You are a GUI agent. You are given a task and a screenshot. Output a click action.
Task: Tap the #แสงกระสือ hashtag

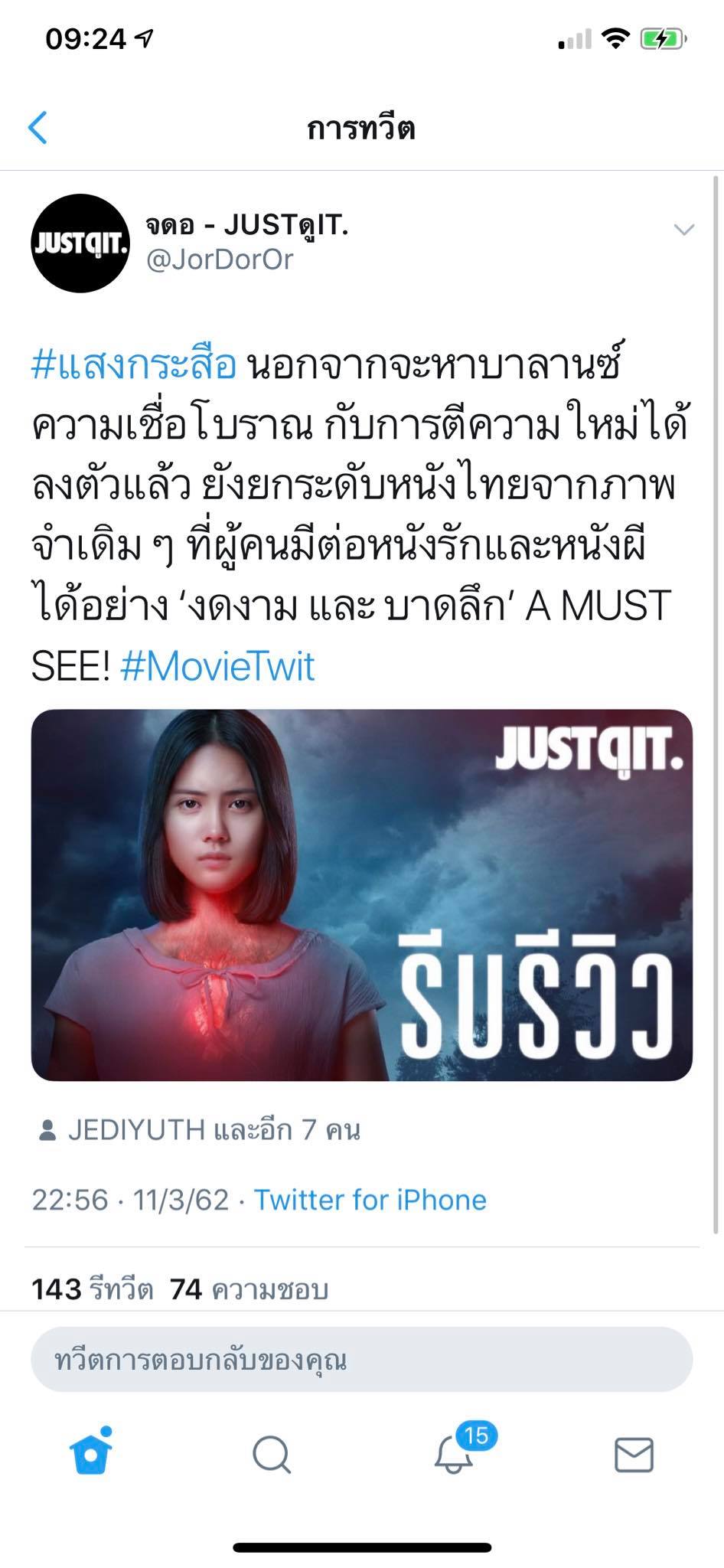pos(134,364)
